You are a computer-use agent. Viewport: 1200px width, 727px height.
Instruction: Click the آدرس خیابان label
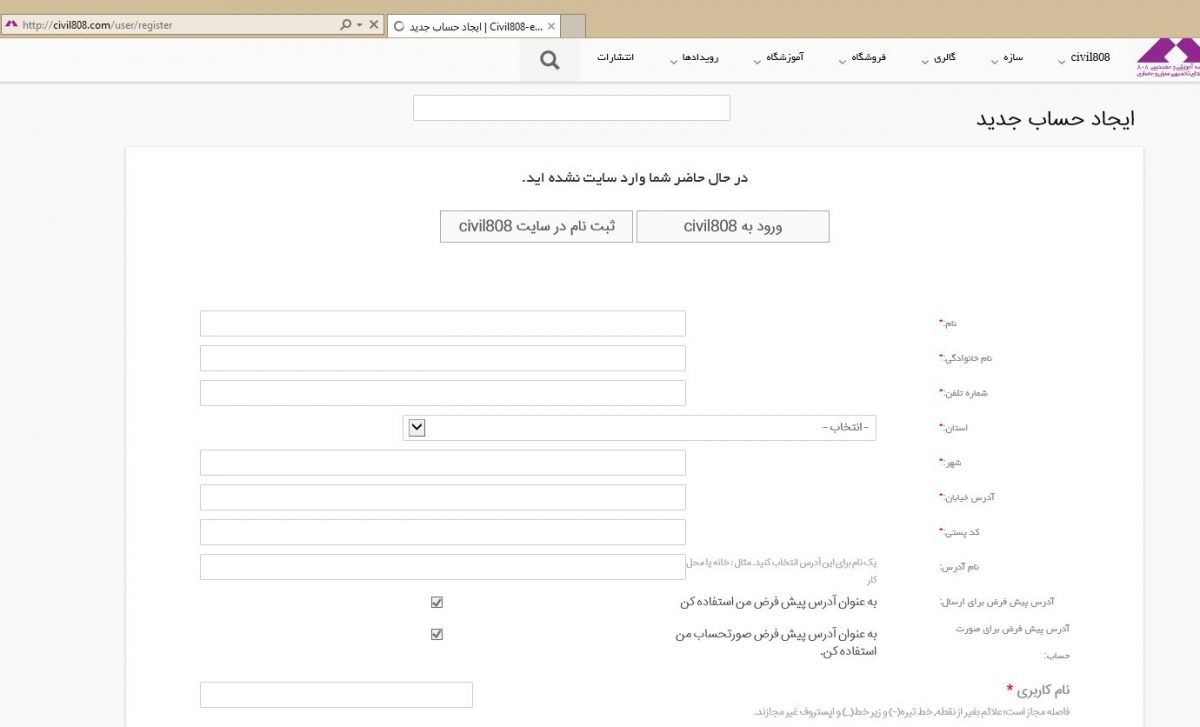966,497
